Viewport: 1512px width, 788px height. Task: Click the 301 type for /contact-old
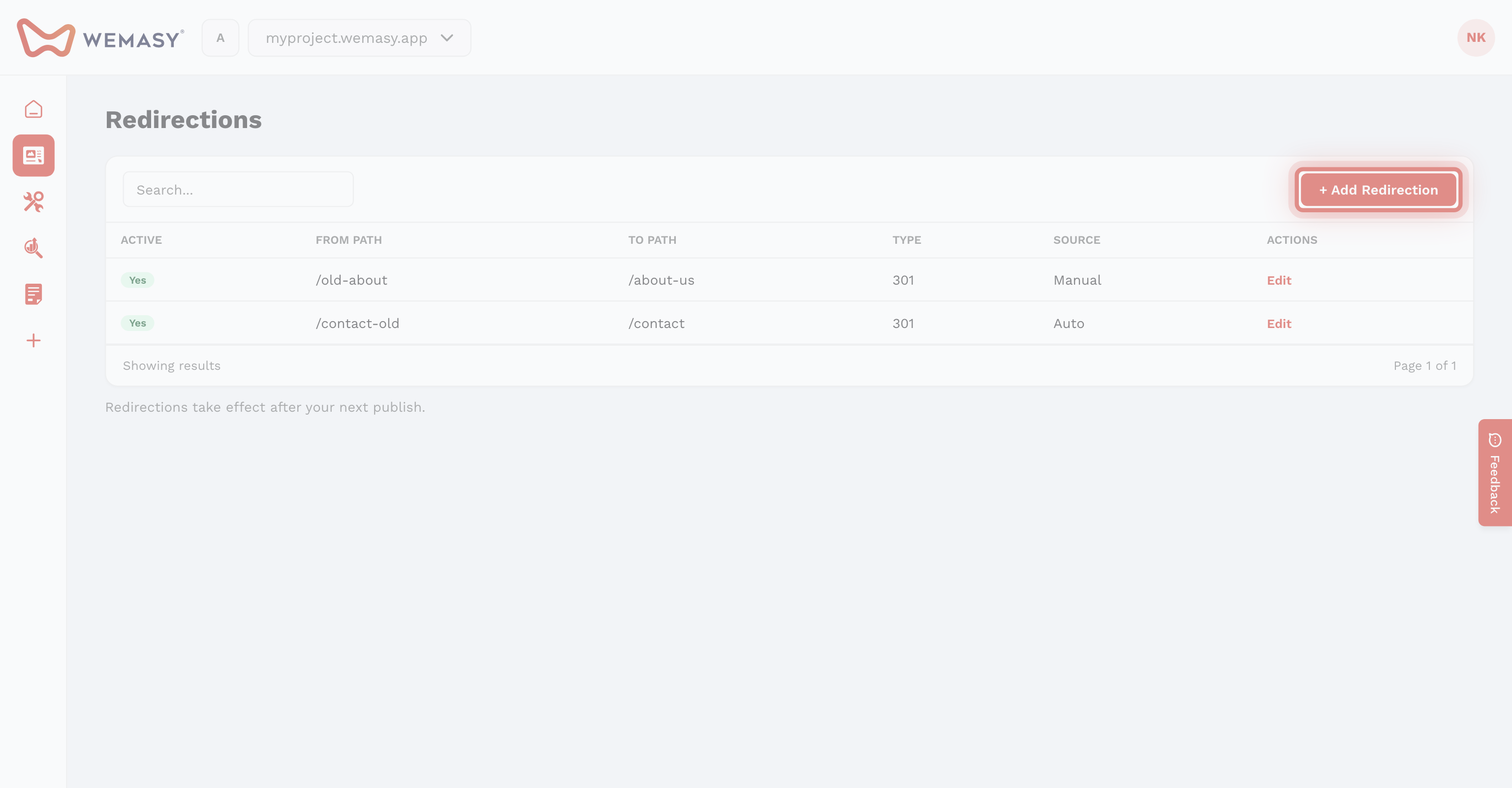tap(903, 324)
